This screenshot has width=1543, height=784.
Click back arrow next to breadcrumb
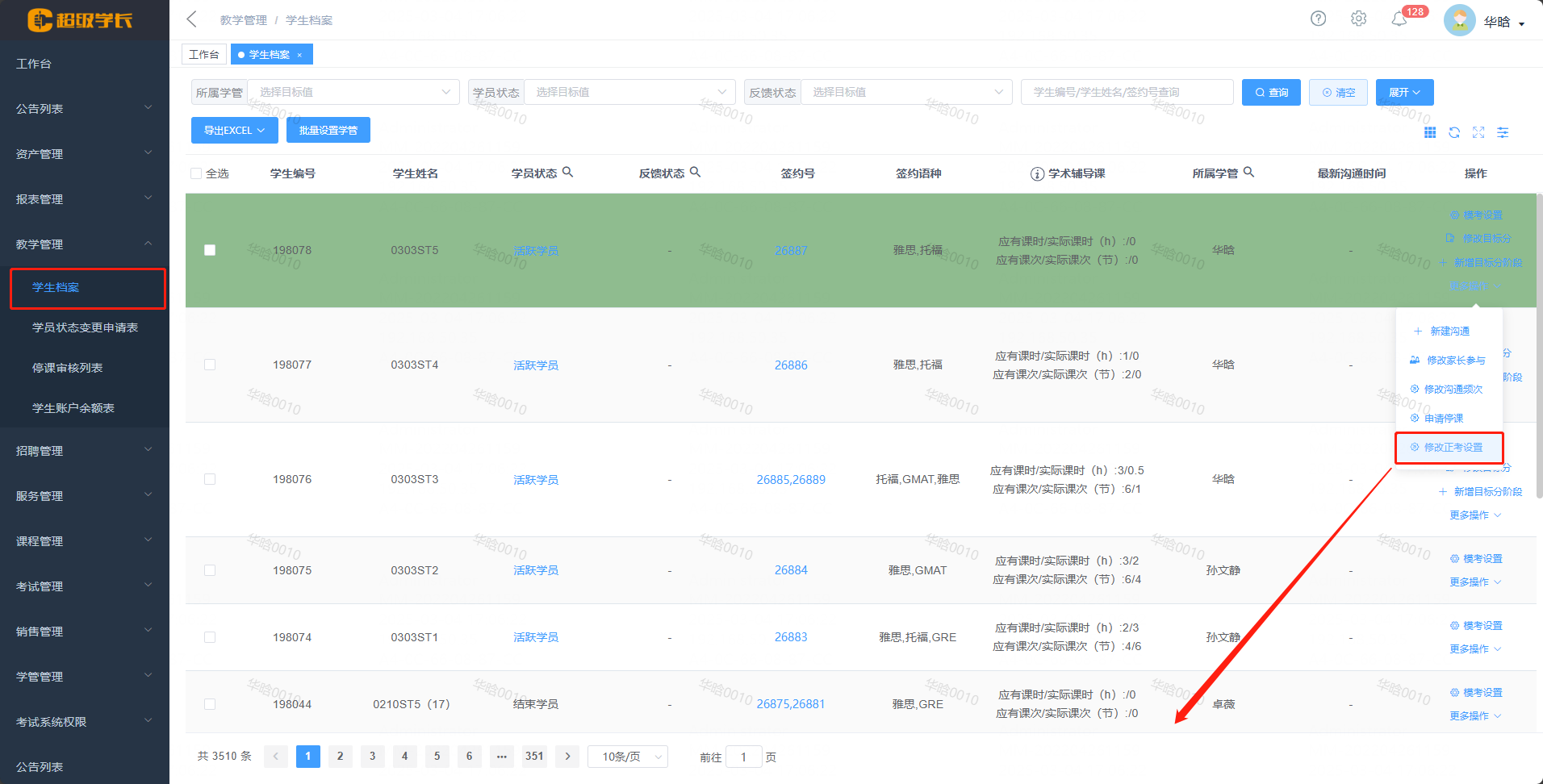pyautogui.click(x=192, y=19)
